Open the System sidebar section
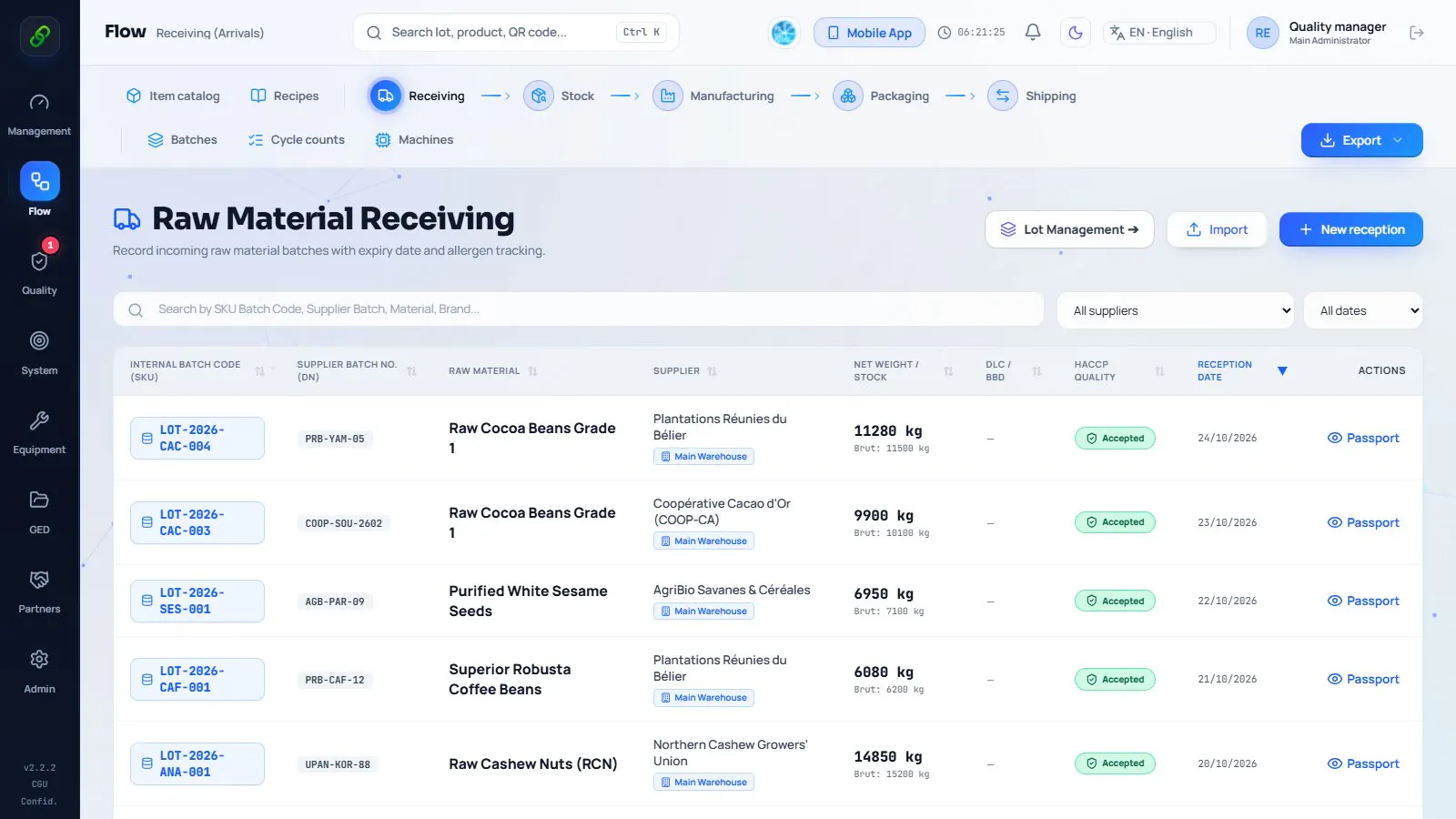Viewport: 1456px width, 819px height. (x=39, y=354)
